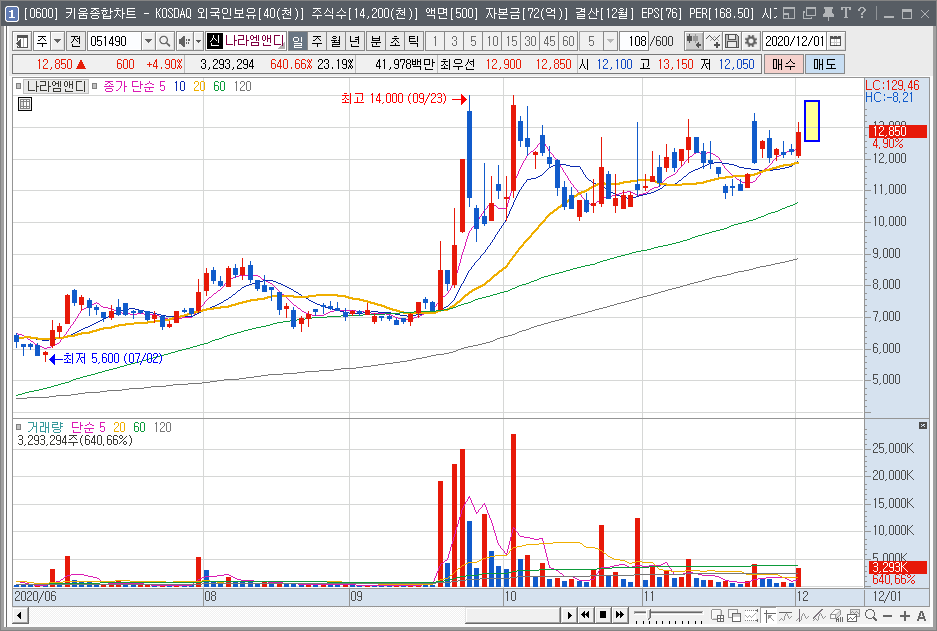The image size is (937, 631).
Task: Click interval preset '30'
Action: [531, 41]
